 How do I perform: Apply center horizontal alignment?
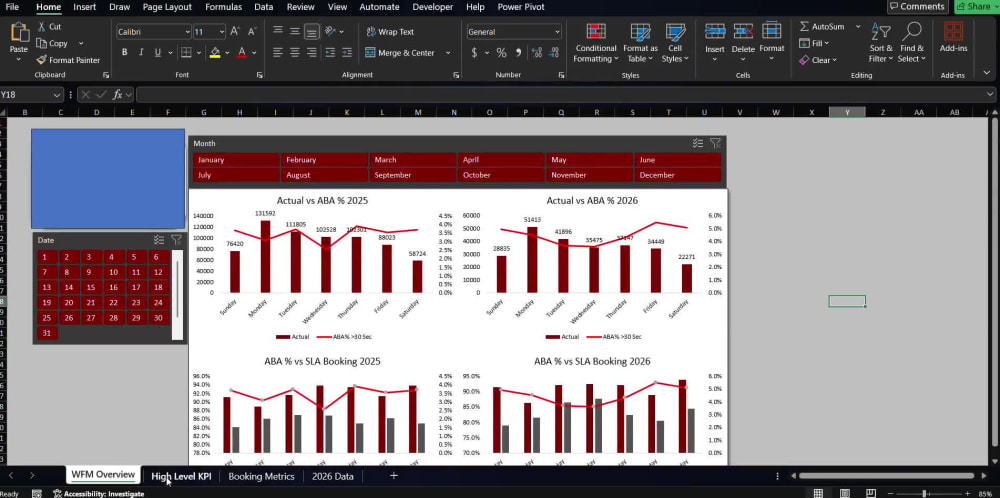294,52
